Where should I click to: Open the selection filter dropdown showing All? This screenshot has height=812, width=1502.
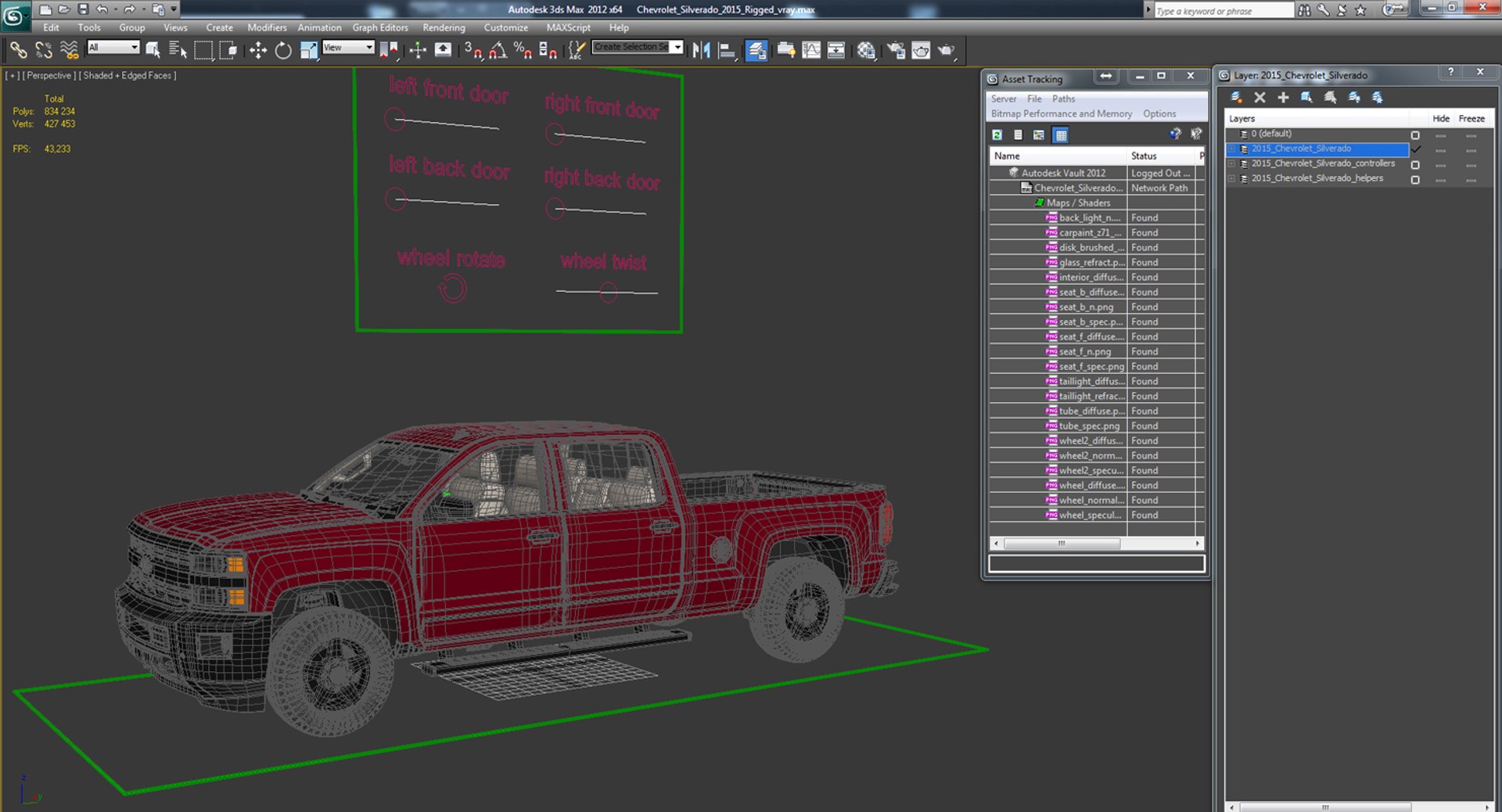(113, 48)
